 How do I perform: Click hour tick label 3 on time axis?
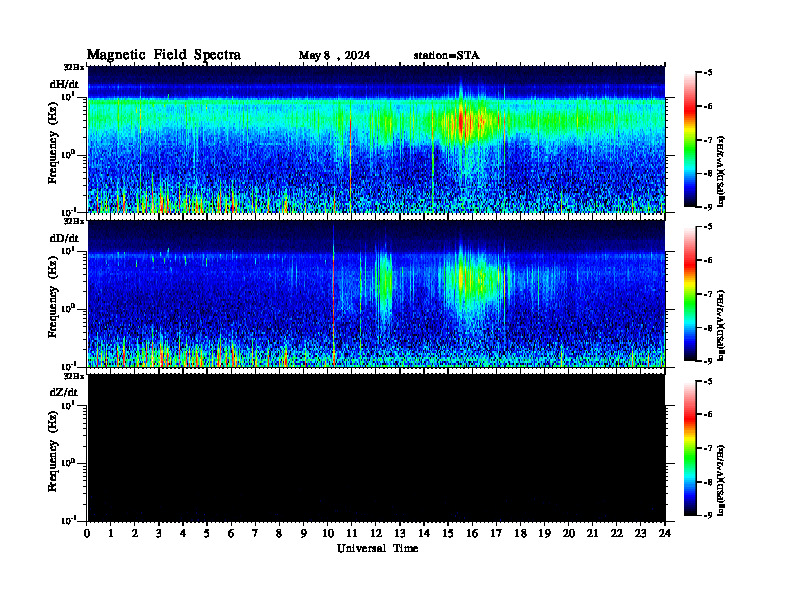(x=159, y=534)
